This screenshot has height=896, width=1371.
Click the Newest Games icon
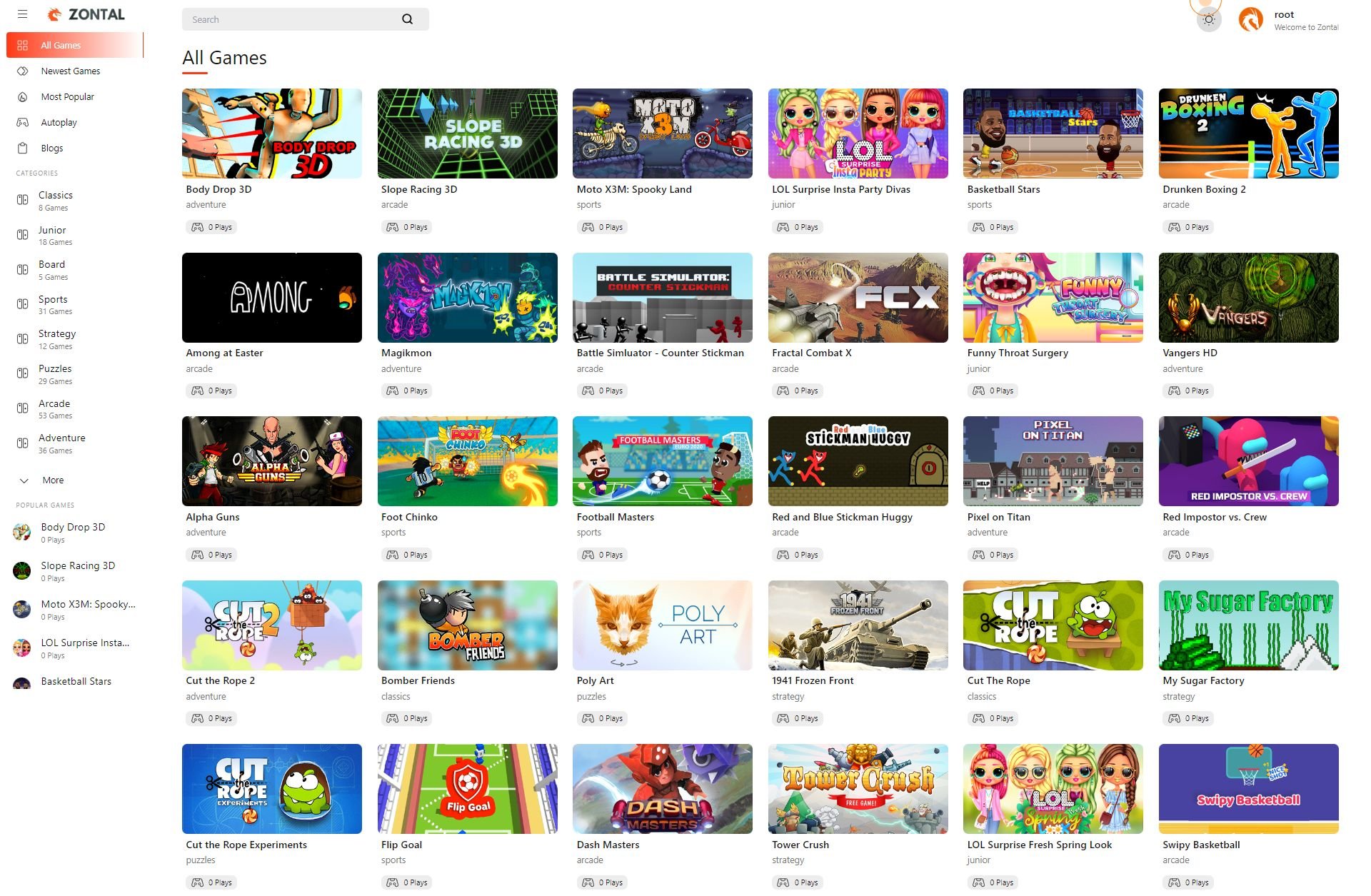click(x=22, y=71)
